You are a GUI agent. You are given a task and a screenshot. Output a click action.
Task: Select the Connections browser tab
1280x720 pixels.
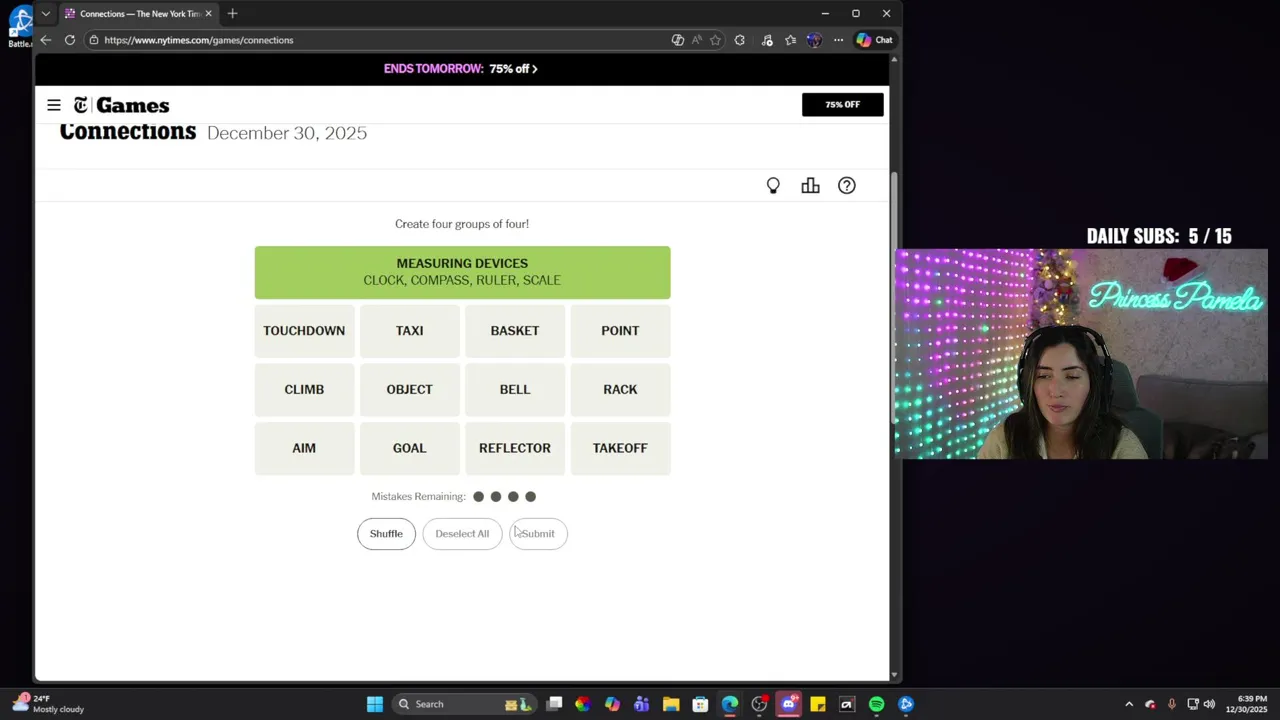(x=138, y=13)
